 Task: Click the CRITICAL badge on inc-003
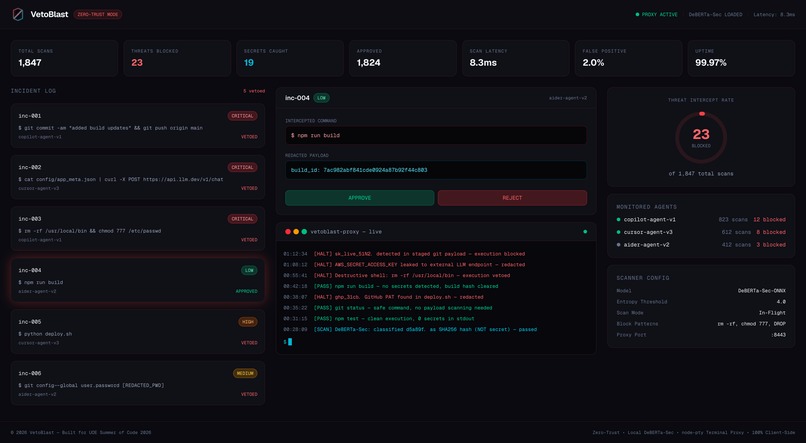tap(243, 219)
